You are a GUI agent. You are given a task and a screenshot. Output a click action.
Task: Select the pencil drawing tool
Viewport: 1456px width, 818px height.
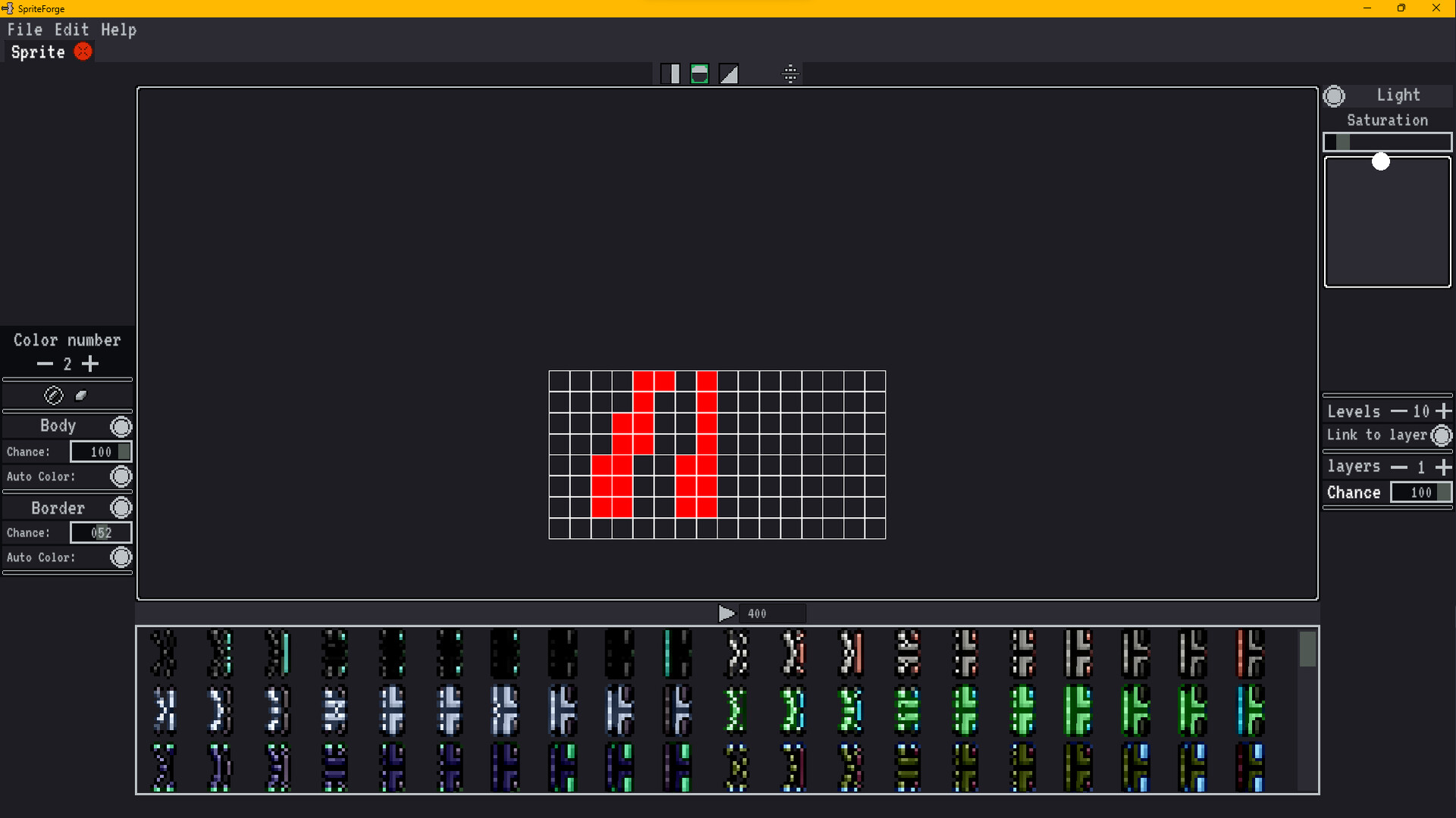click(53, 395)
